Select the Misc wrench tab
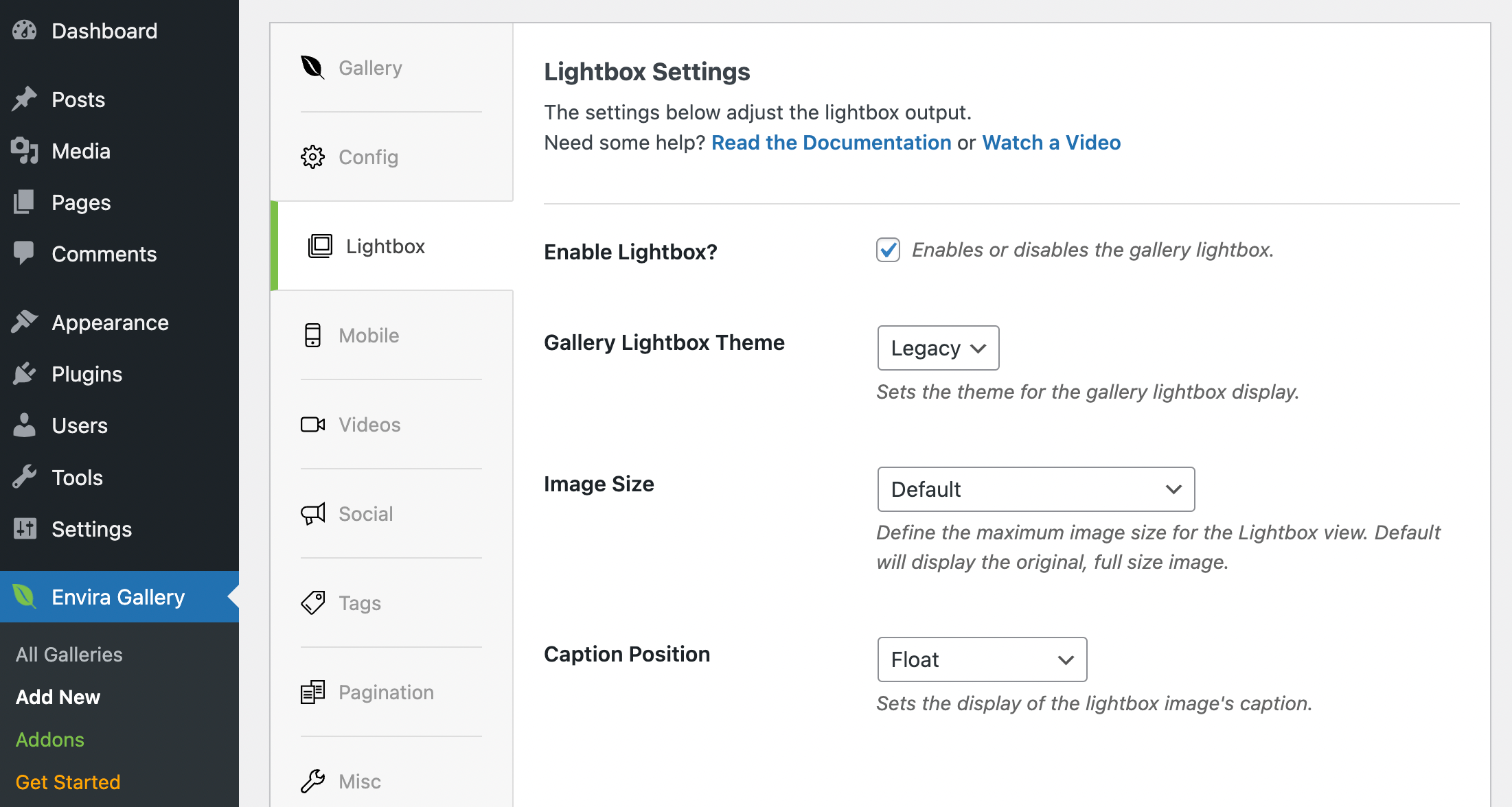 [x=313, y=781]
